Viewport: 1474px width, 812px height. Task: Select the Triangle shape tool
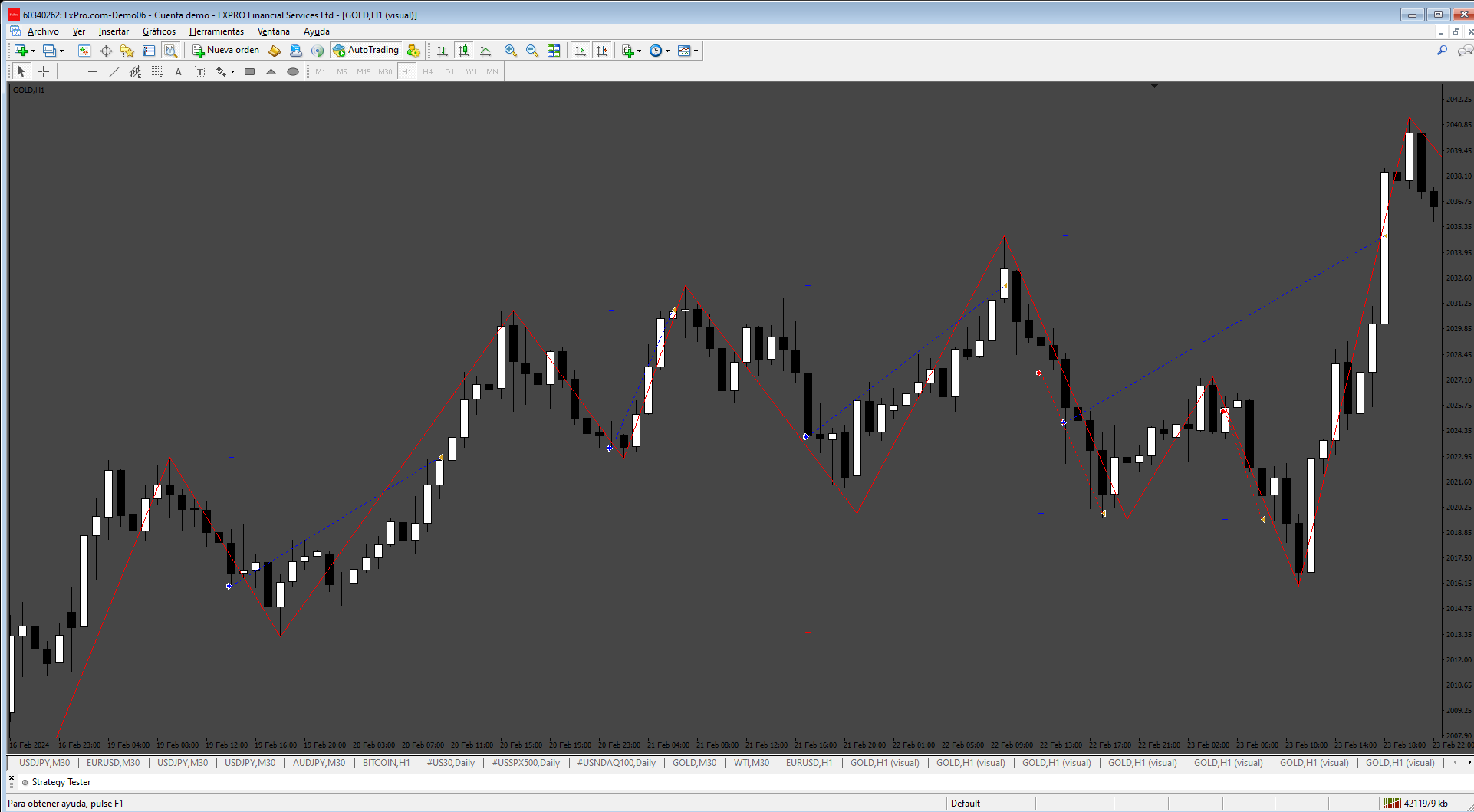[x=271, y=71]
